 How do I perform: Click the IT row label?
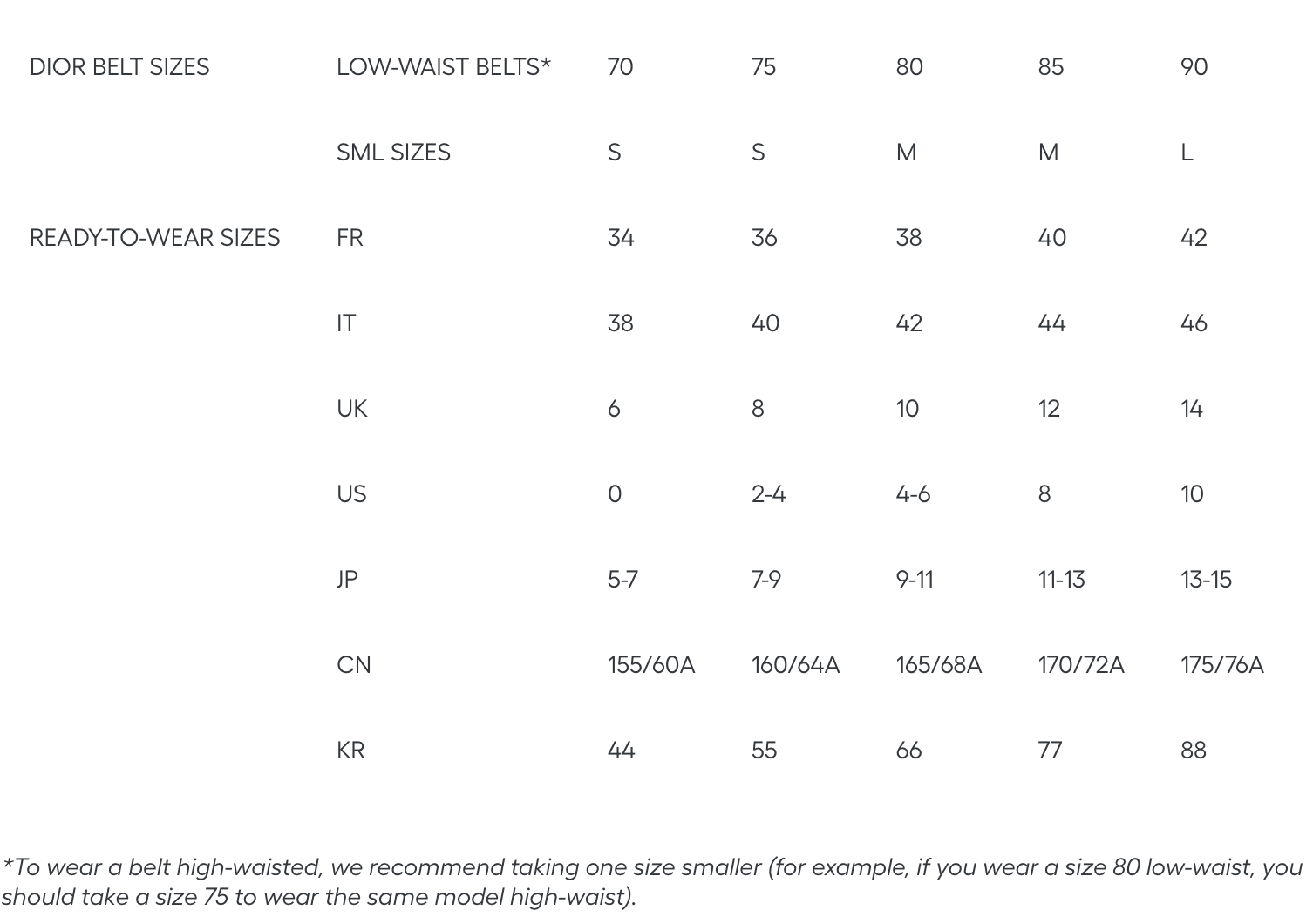pos(346,323)
